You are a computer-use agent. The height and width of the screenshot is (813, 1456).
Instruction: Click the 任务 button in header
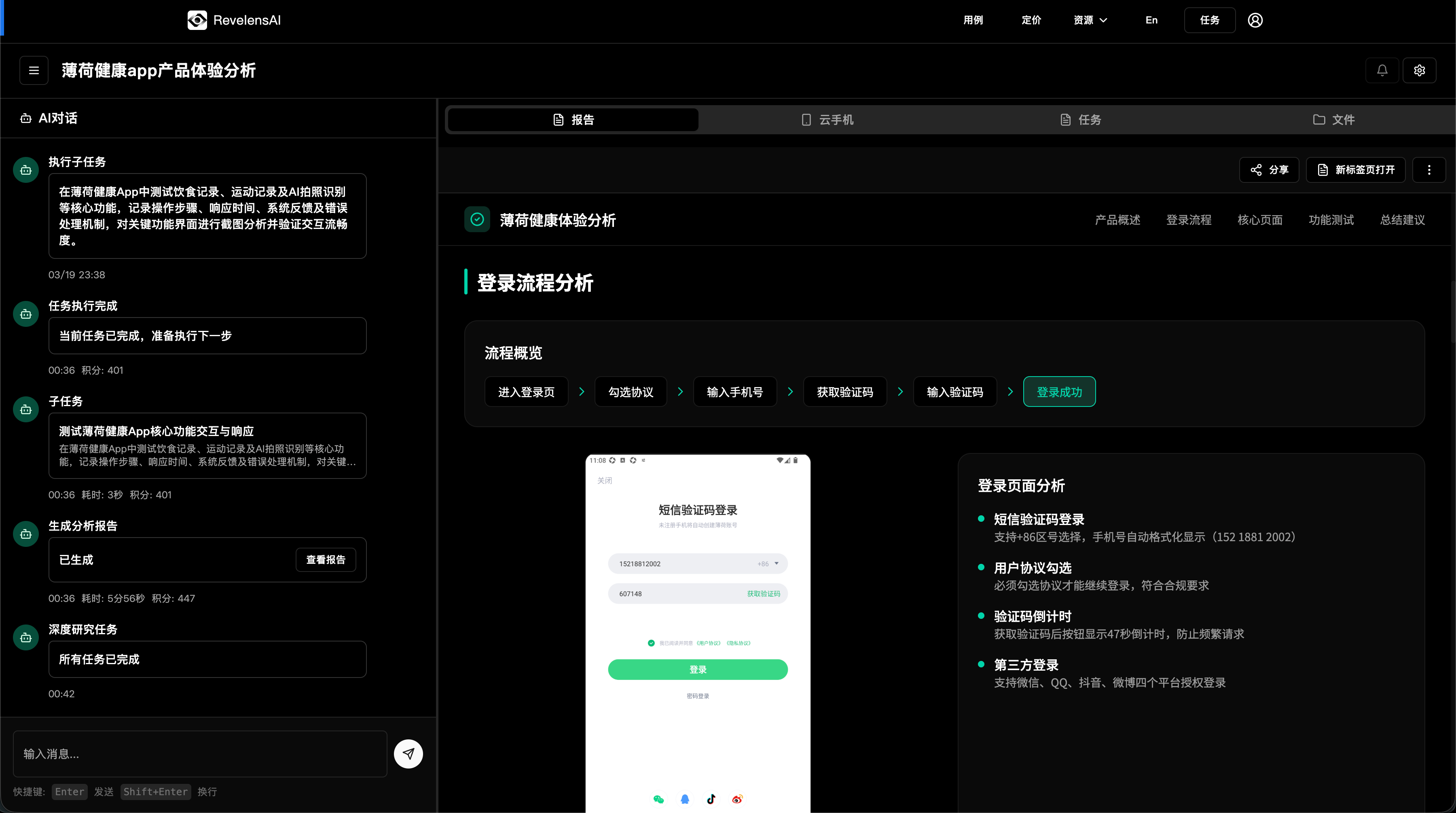pyautogui.click(x=1210, y=20)
